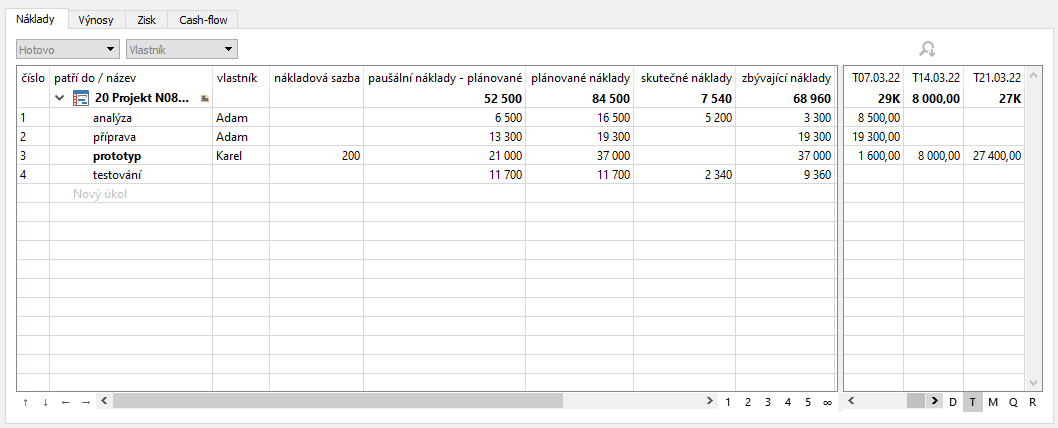Show all outline levels with infinity symbol
Image resolution: width=1058 pixels, height=428 pixels.
[827, 402]
